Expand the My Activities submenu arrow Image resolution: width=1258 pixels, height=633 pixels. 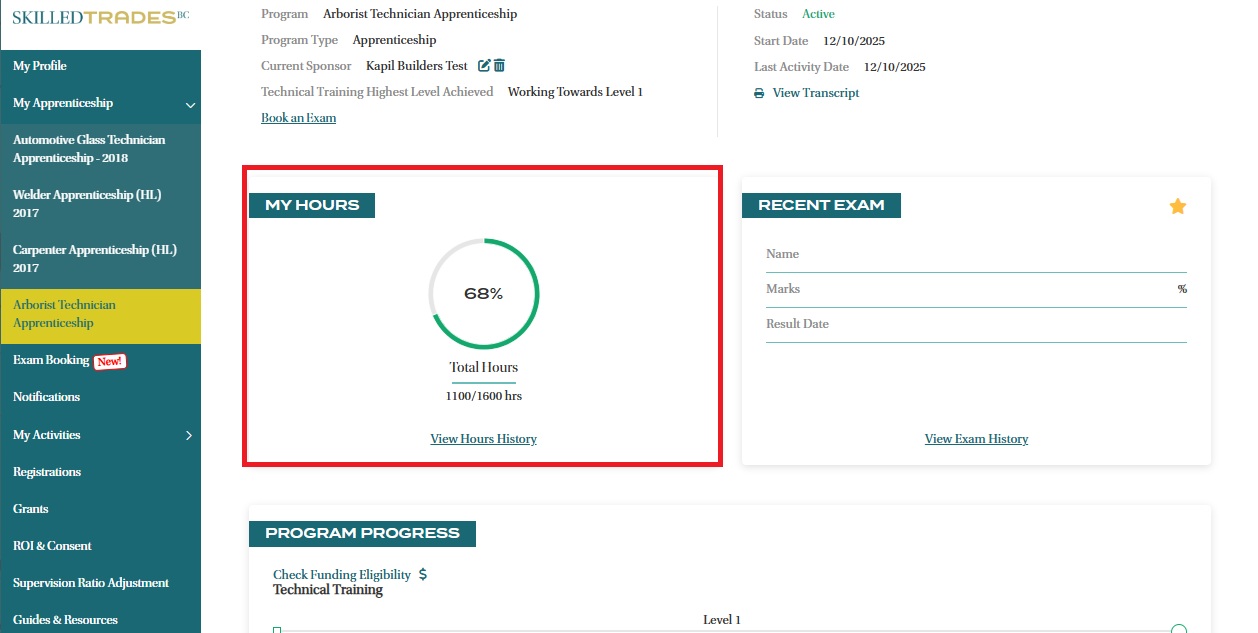(189, 435)
